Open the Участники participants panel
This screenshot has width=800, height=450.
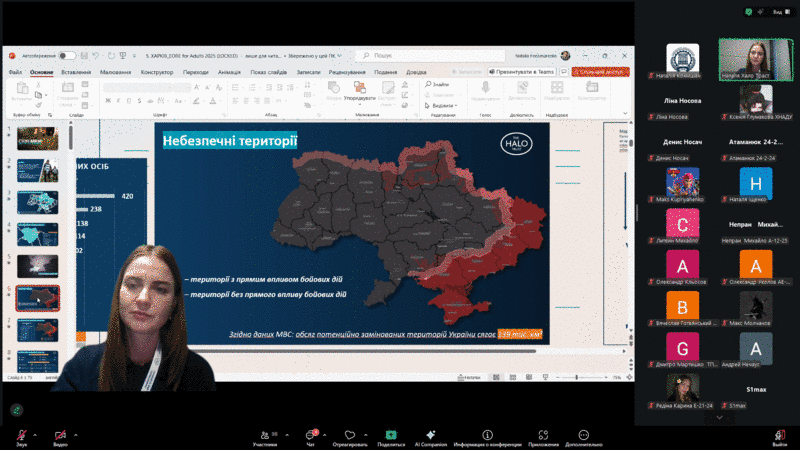[264, 435]
